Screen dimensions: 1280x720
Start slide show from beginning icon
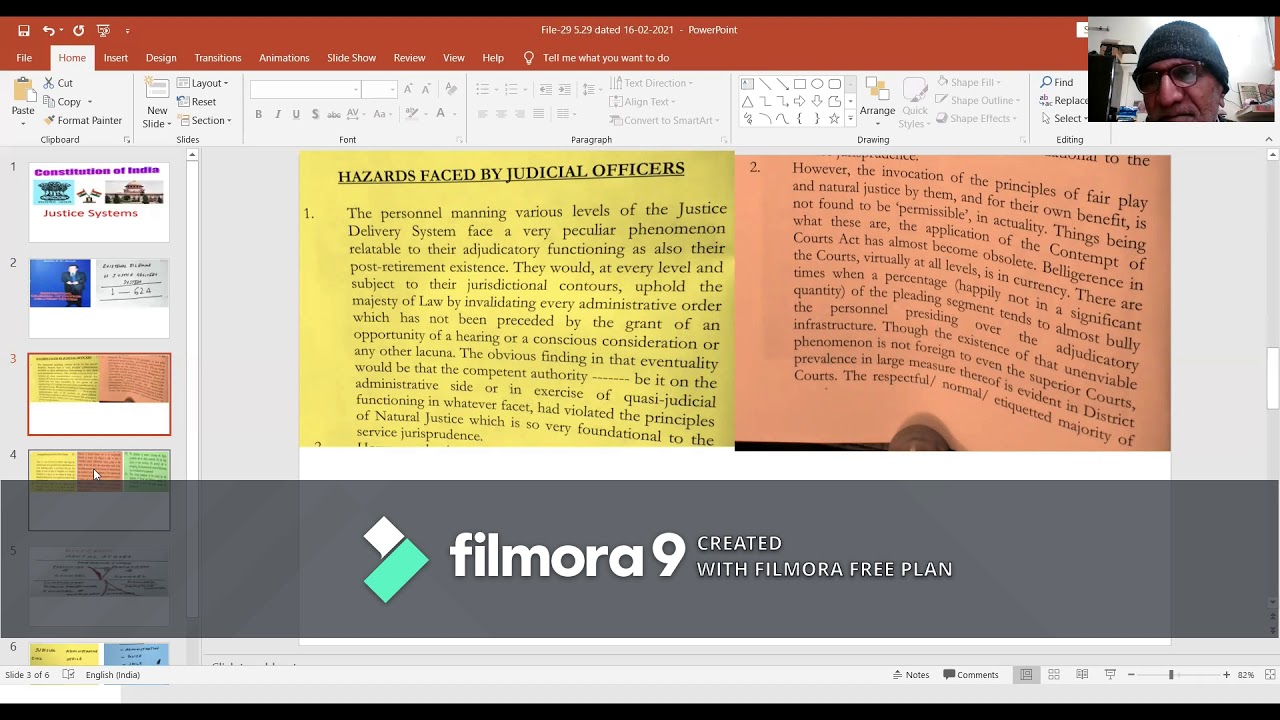click(103, 30)
